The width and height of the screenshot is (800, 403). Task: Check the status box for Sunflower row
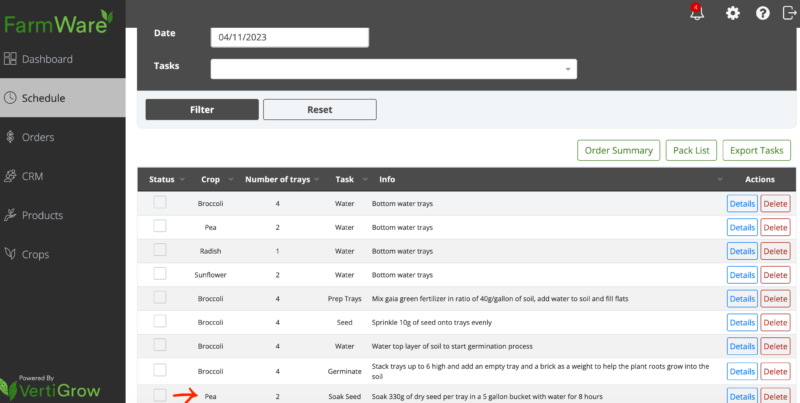pos(160,273)
